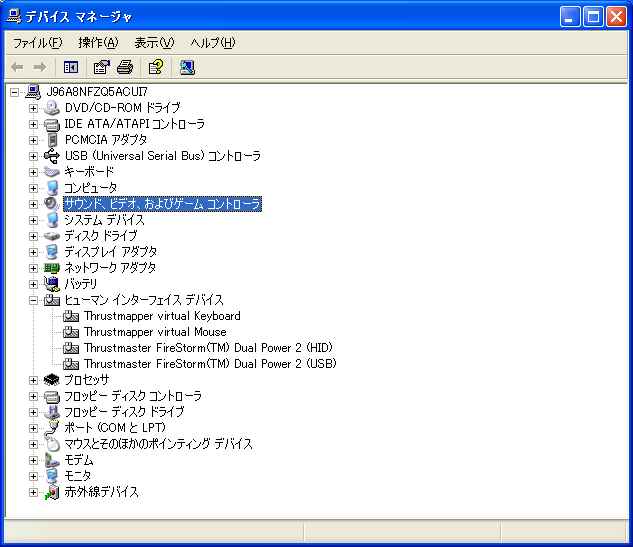
Task: Select the モニタ row
Action: (x=78, y=476)
